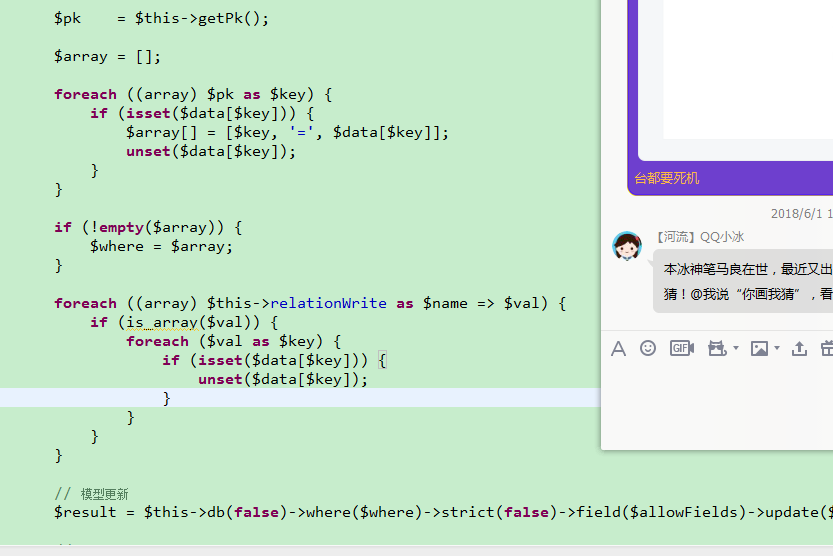Click the send picture icon in chat toolbar

[759, 348]
